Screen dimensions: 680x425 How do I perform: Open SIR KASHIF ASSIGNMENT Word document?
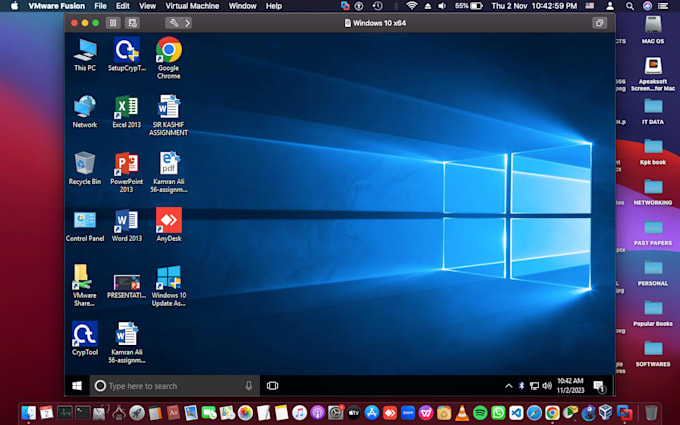click(x=169, y=115)
